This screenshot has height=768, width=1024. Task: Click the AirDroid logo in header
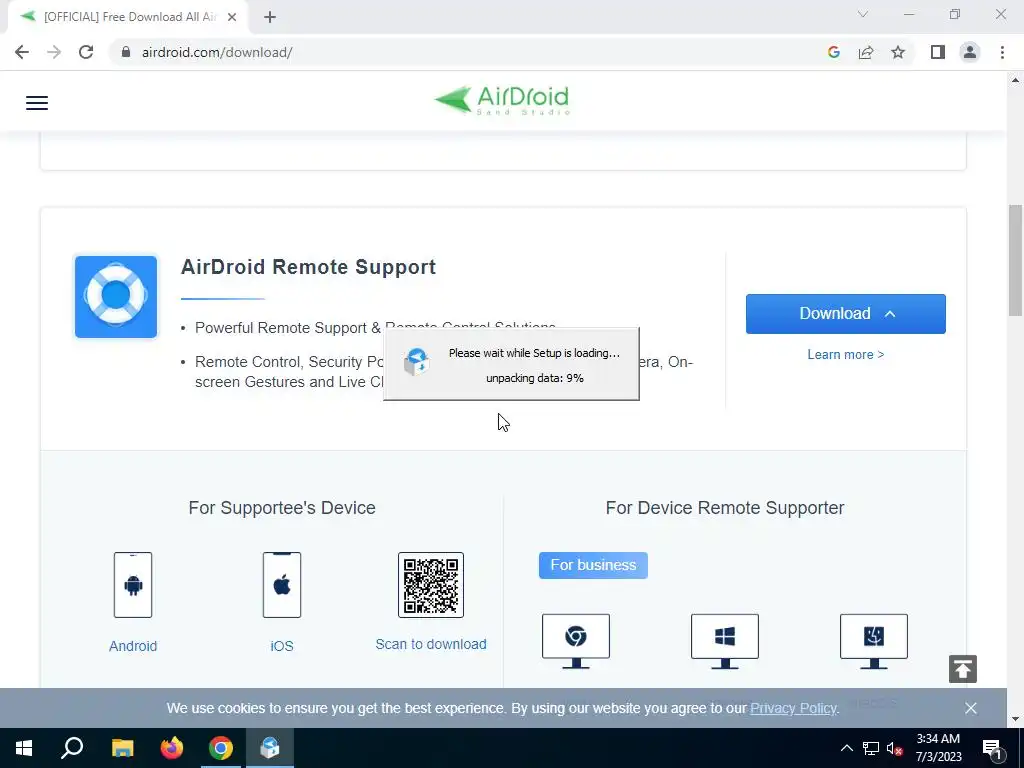coord(502,100)
